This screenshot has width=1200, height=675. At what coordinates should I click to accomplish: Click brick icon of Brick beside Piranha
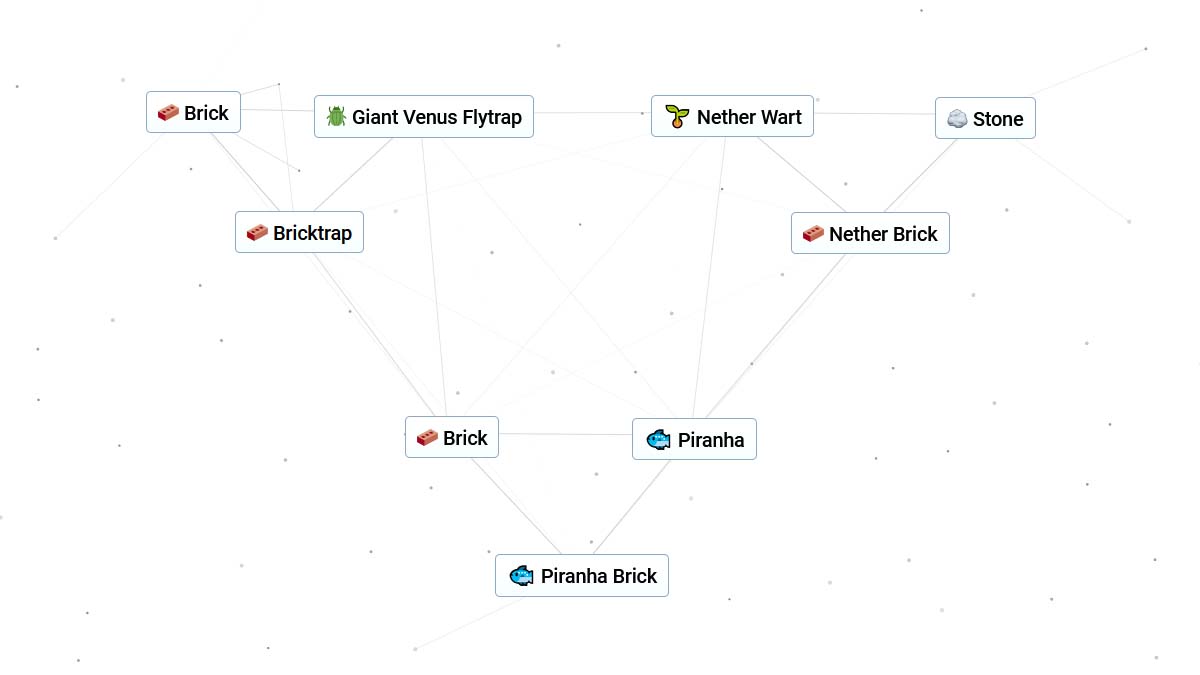(x=427, y=438)
